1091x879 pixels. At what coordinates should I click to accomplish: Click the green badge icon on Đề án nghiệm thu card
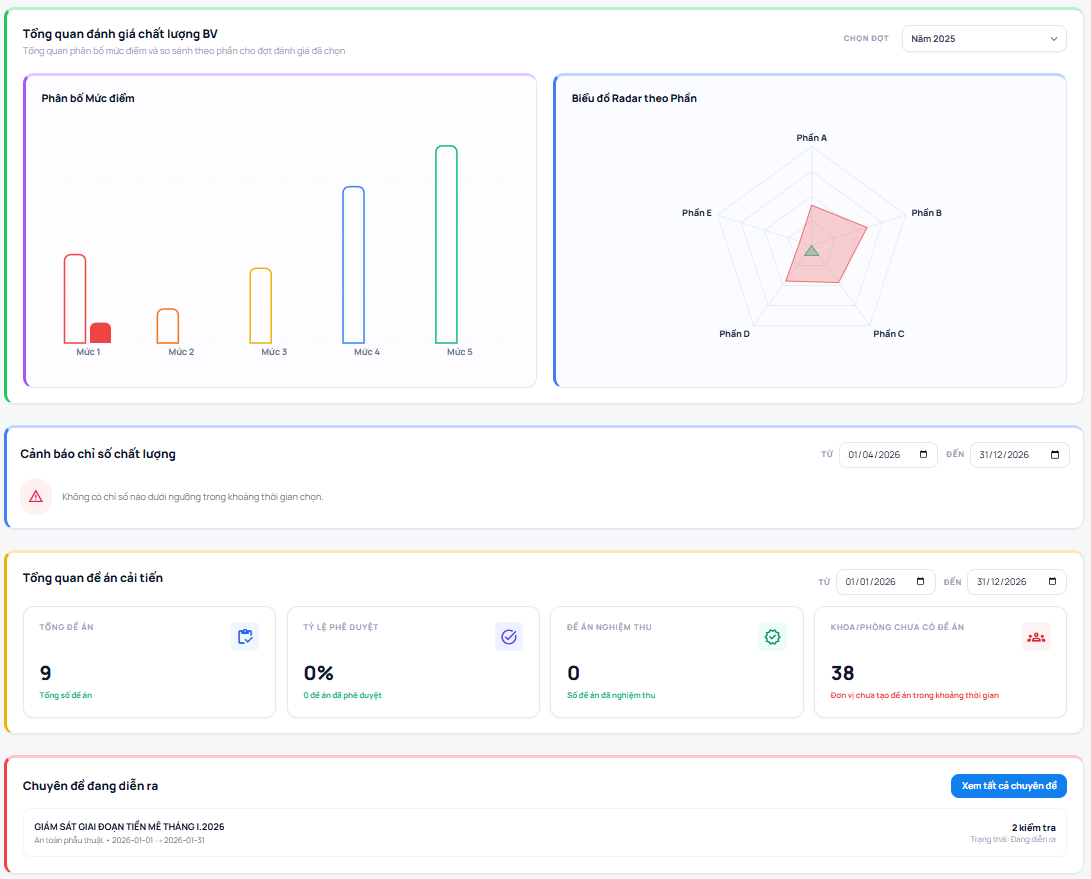tap(772, 637)
